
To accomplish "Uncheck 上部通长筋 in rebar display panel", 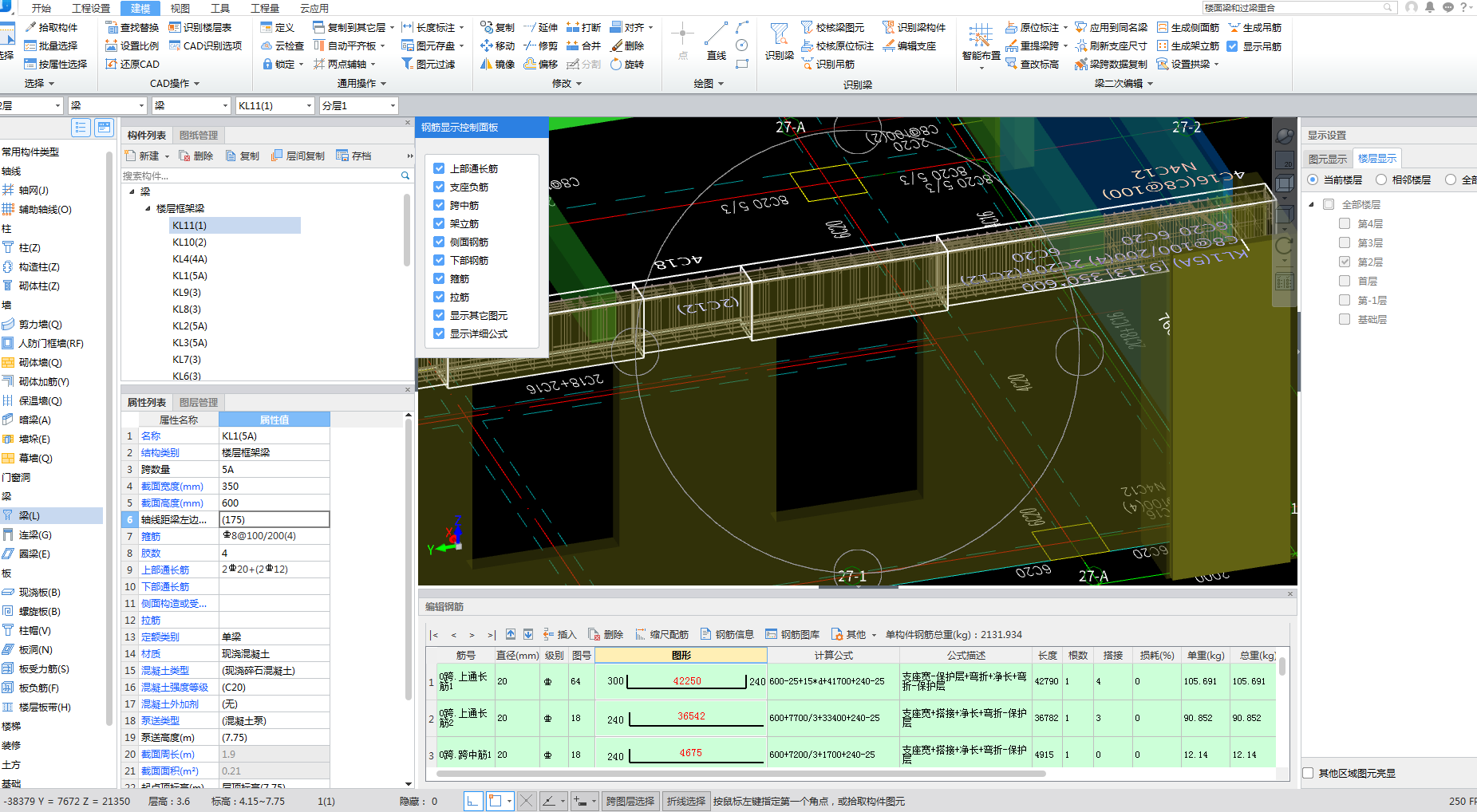I will [439, 168].
